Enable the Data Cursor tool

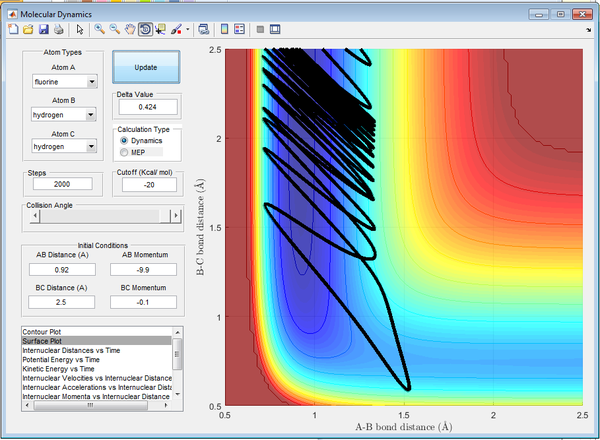tap(160, 30)
